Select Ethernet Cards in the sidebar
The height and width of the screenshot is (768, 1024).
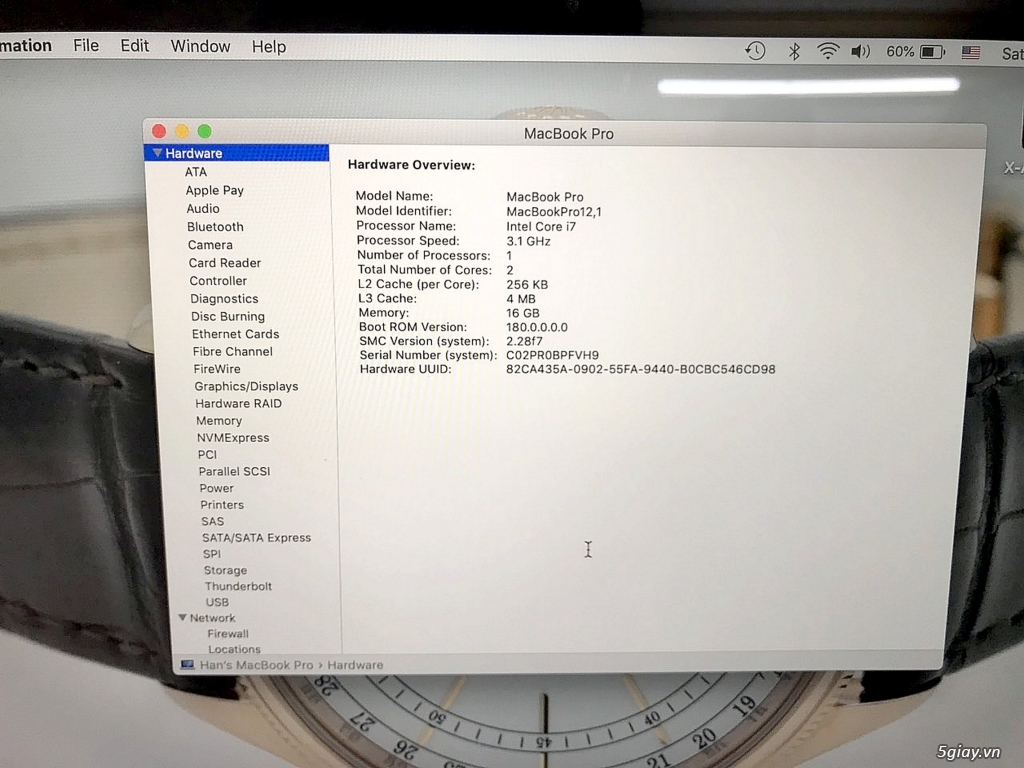pos(235,334)
